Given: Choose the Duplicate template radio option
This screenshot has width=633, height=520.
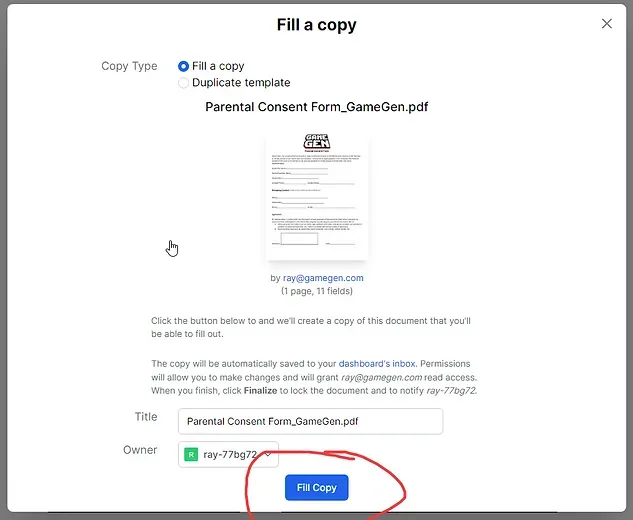Looking at the screenshot, I should click(183, 83).
